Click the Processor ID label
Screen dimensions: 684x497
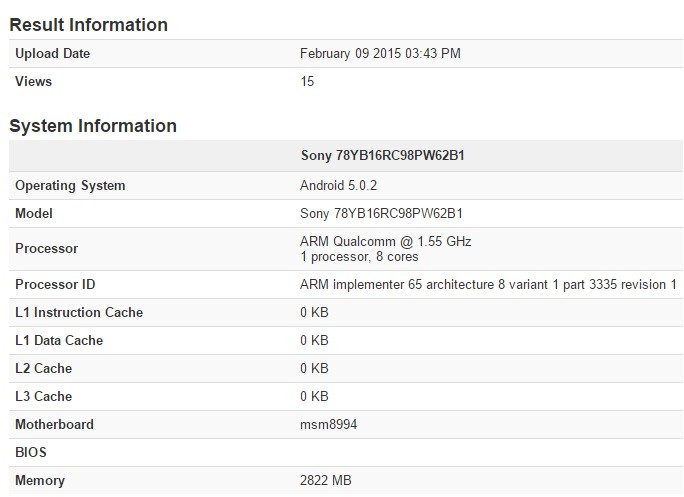click(x=55, y=284)
